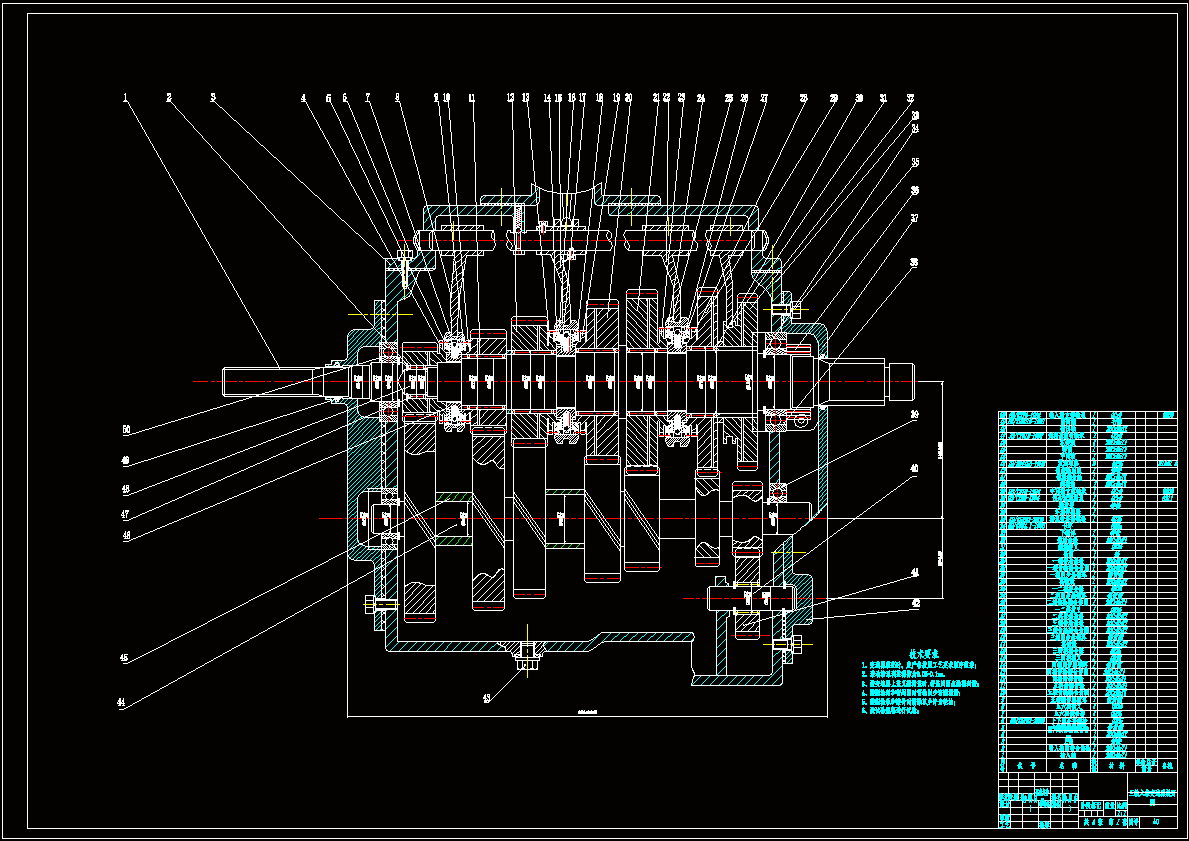
Task: Click the balloon labeled 30
Action: (859, 98)
